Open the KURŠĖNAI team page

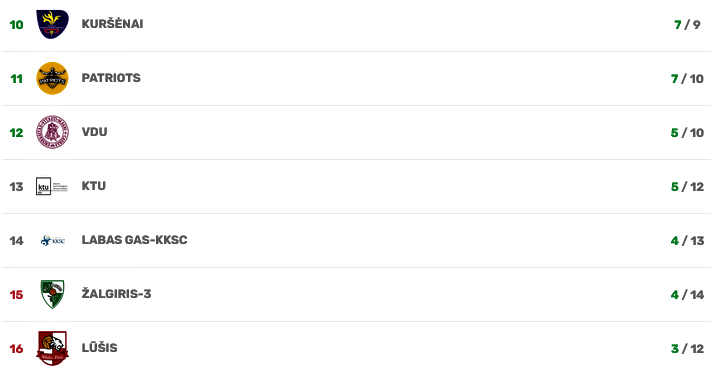[112, 24]
